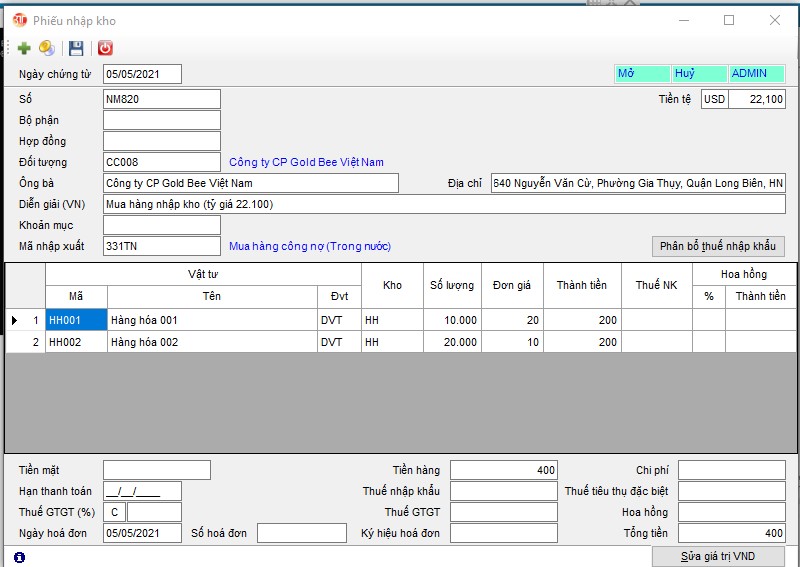
Task: Click the info icon in status bar
Action: [20, 556]
